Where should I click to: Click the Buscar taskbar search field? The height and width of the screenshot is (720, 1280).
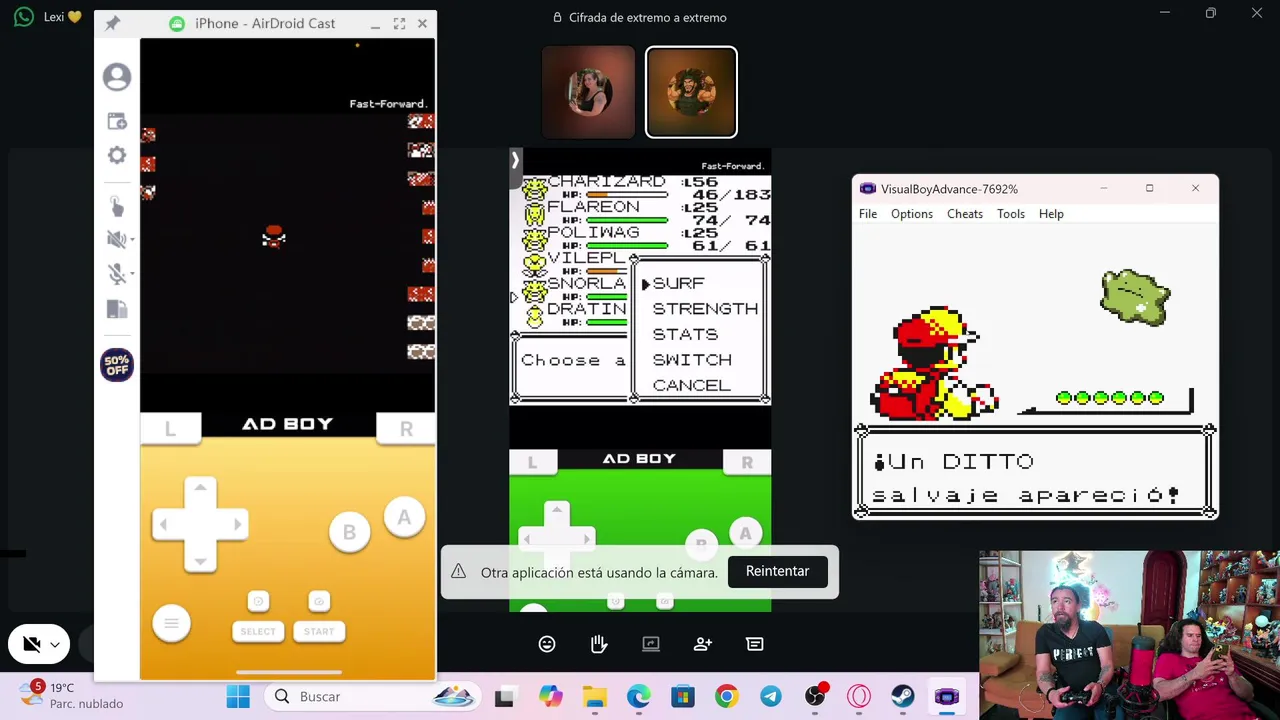coord(372,697)
